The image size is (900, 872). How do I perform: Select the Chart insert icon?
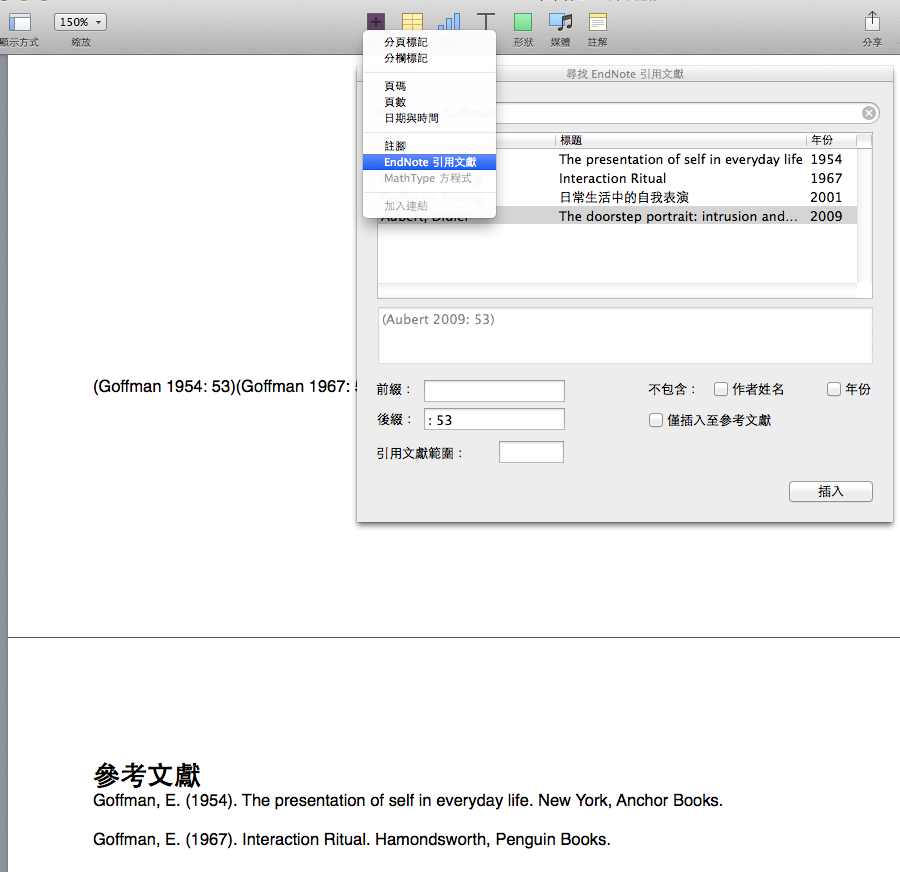[449, 21]
